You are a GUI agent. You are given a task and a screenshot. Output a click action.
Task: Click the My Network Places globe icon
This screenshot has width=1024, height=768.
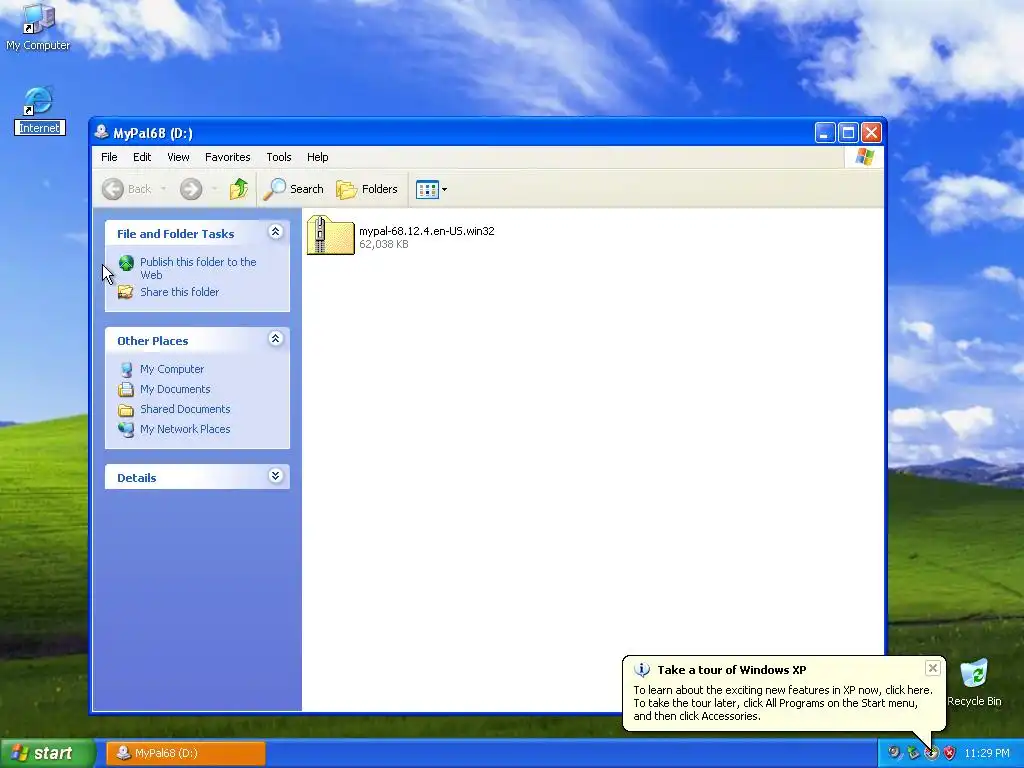(126, 430)
